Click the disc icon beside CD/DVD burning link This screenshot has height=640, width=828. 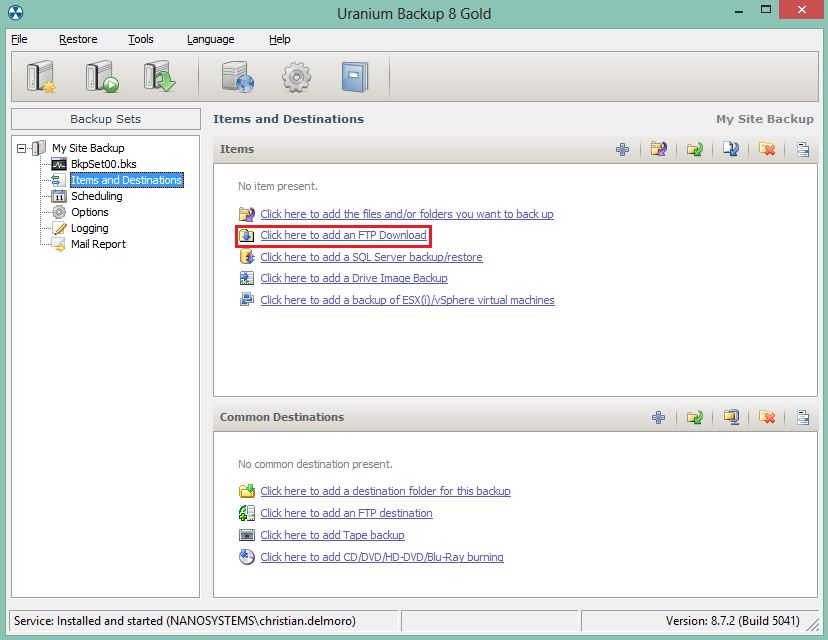point(247,557)
